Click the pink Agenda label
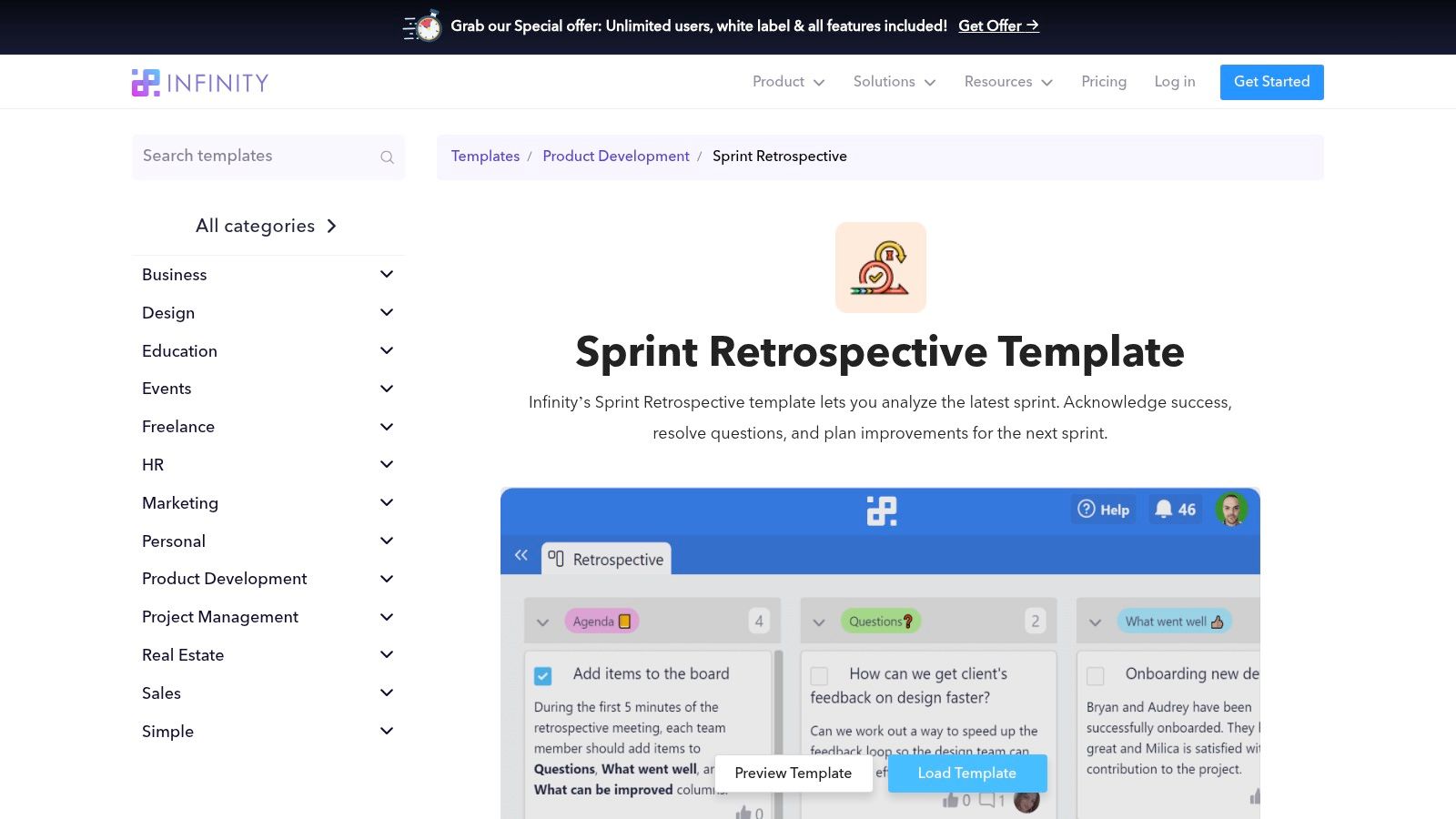 (x=602, y=622)
